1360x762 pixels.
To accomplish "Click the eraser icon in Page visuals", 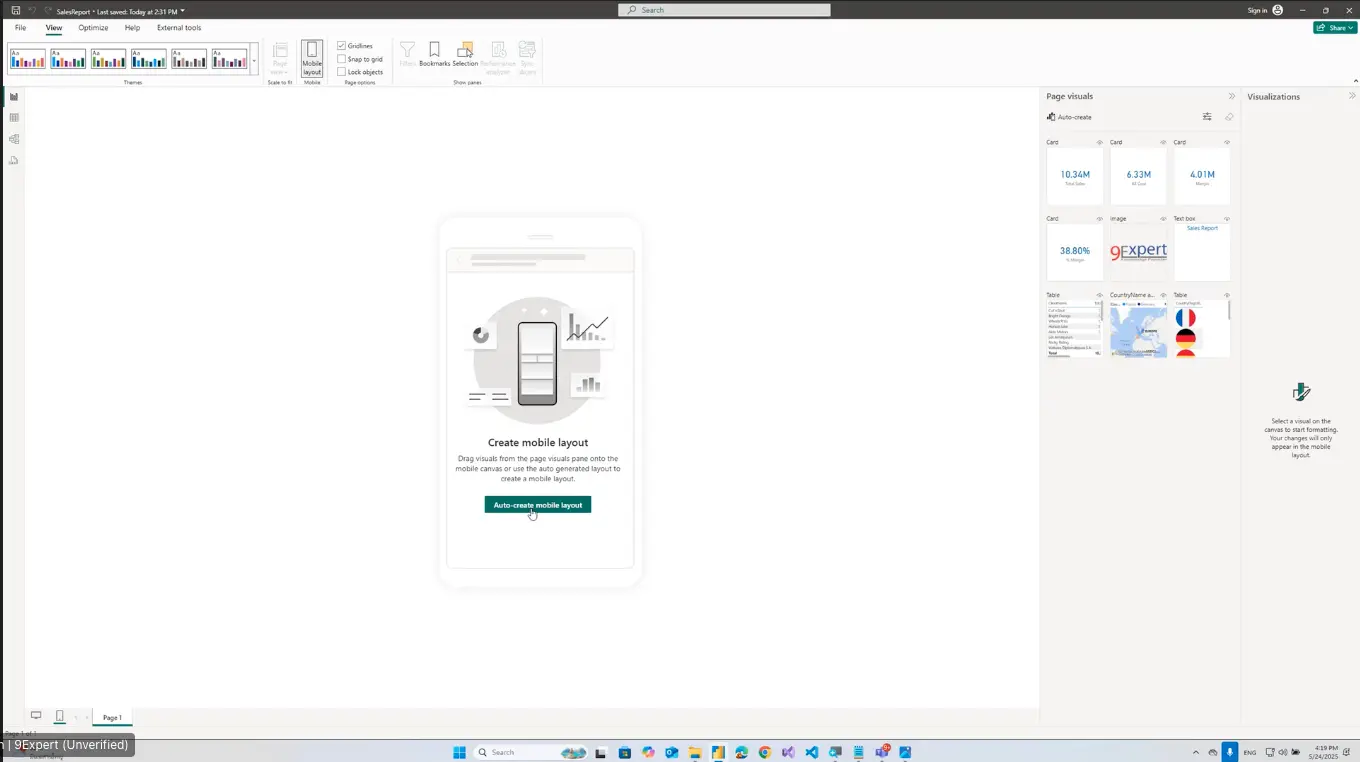I will pos(1229,117).
